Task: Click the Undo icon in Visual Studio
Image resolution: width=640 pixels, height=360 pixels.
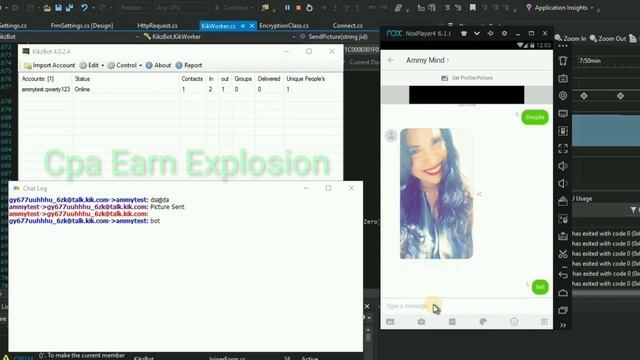Action: 84,8
